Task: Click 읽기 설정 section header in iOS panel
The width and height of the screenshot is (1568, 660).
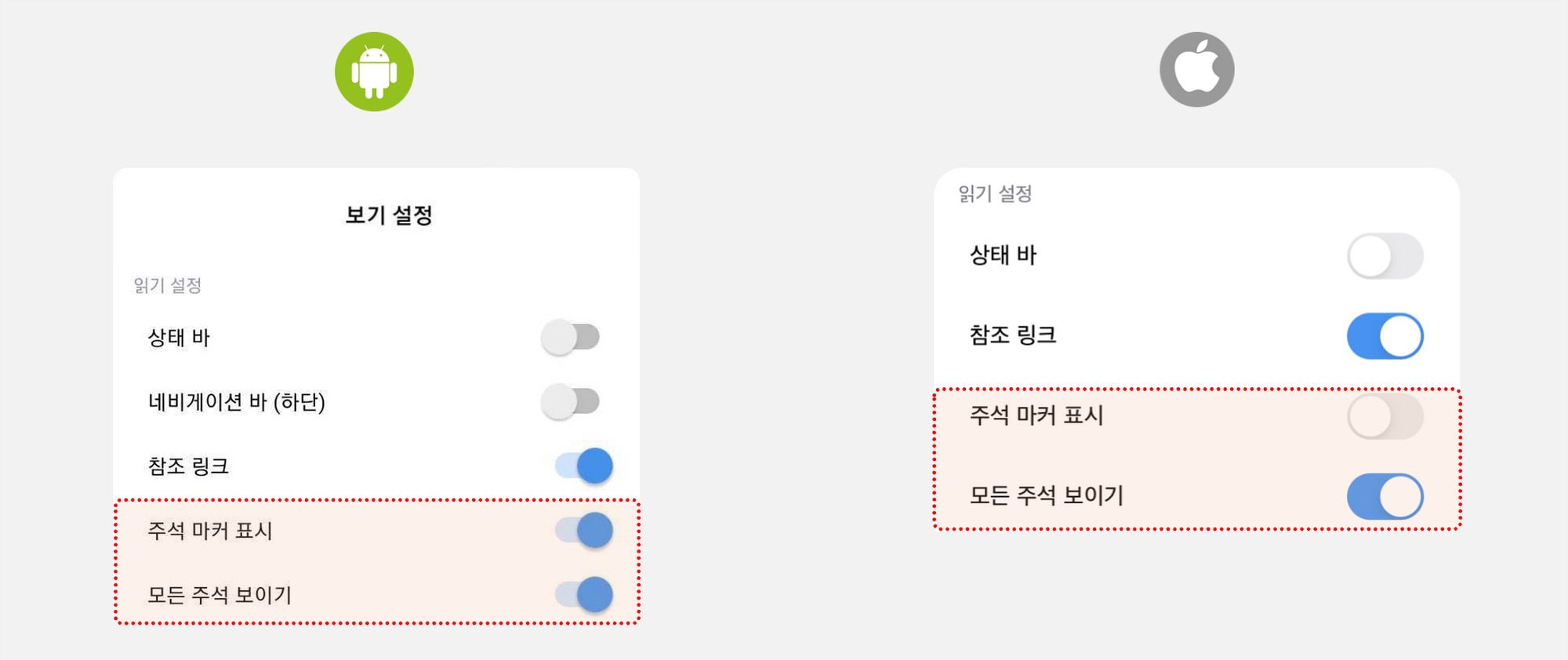Action: tap(995, 194)
